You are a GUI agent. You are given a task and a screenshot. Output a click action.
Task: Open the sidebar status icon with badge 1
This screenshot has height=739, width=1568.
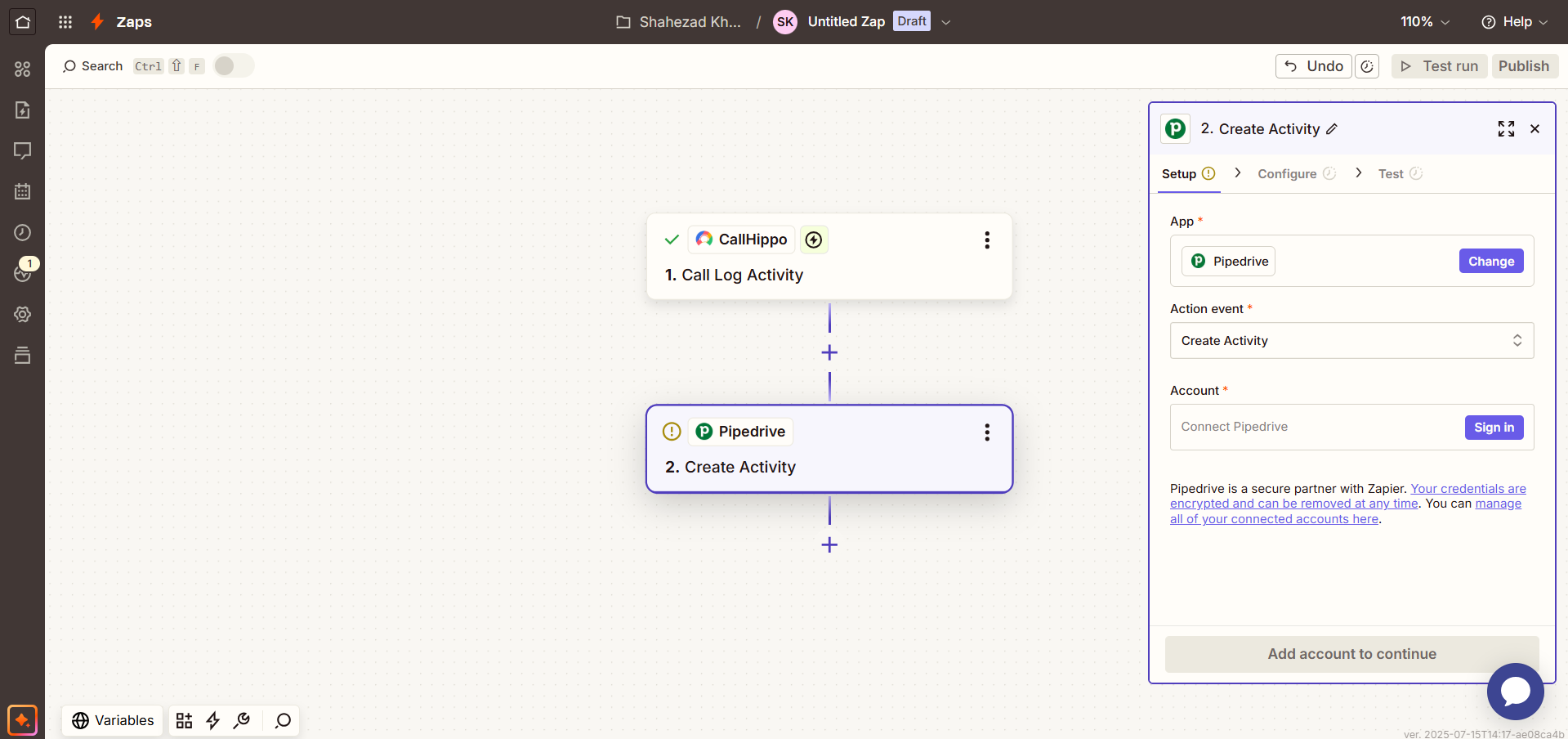click(23, 273)
